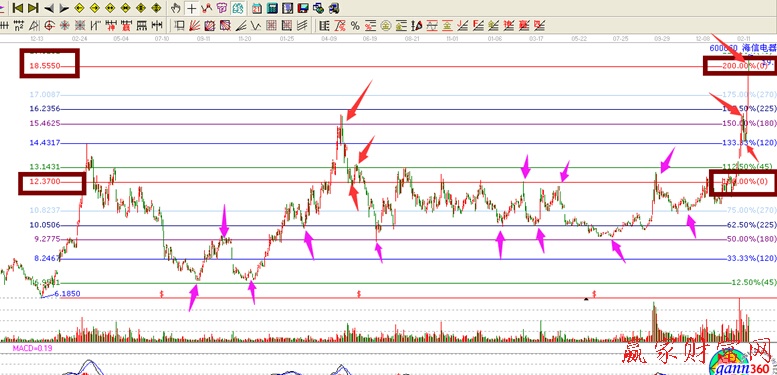Toggle the crosshair cursor tool
Viewport: 777px width, 375px height.
(x=191, y=8)
